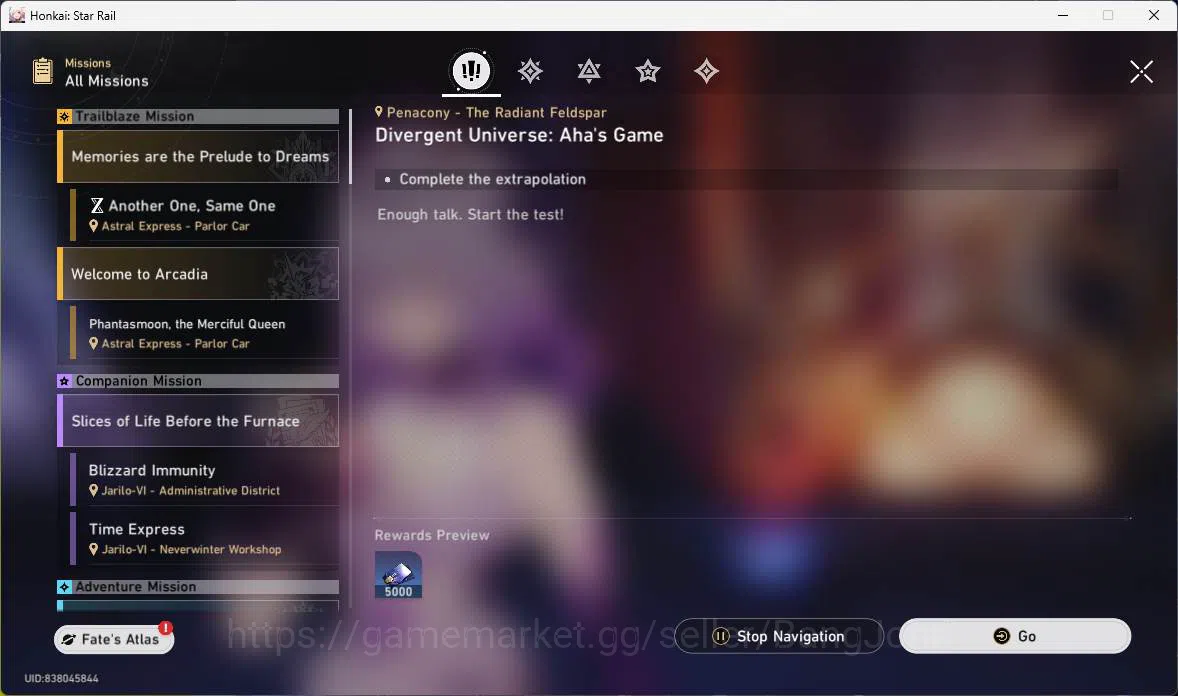Screen dimensions: 1178x696
Task: Click the hourglass icon on Another One, Same One
Action: coord(97,206)
